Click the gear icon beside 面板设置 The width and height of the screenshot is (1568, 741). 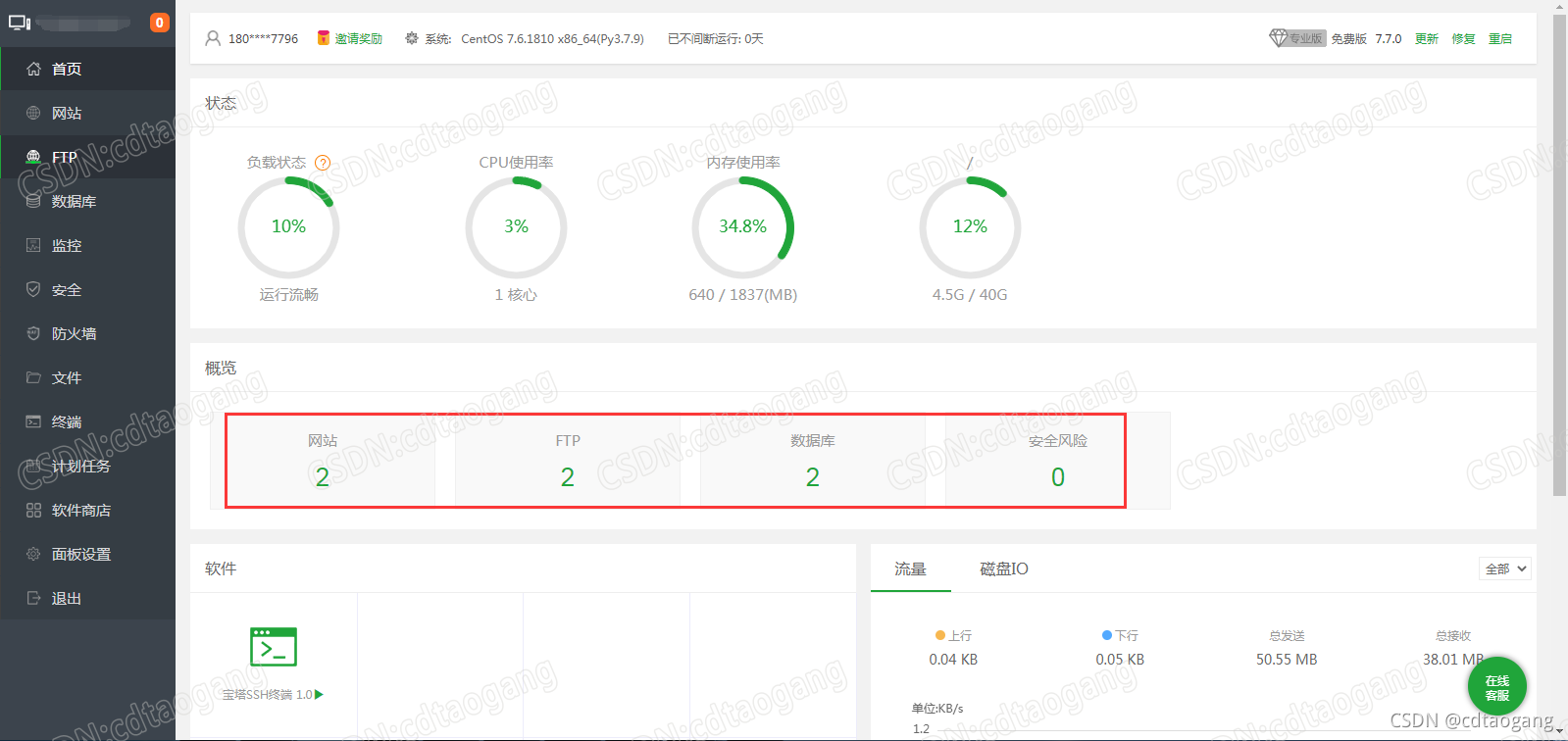[33, 554]
